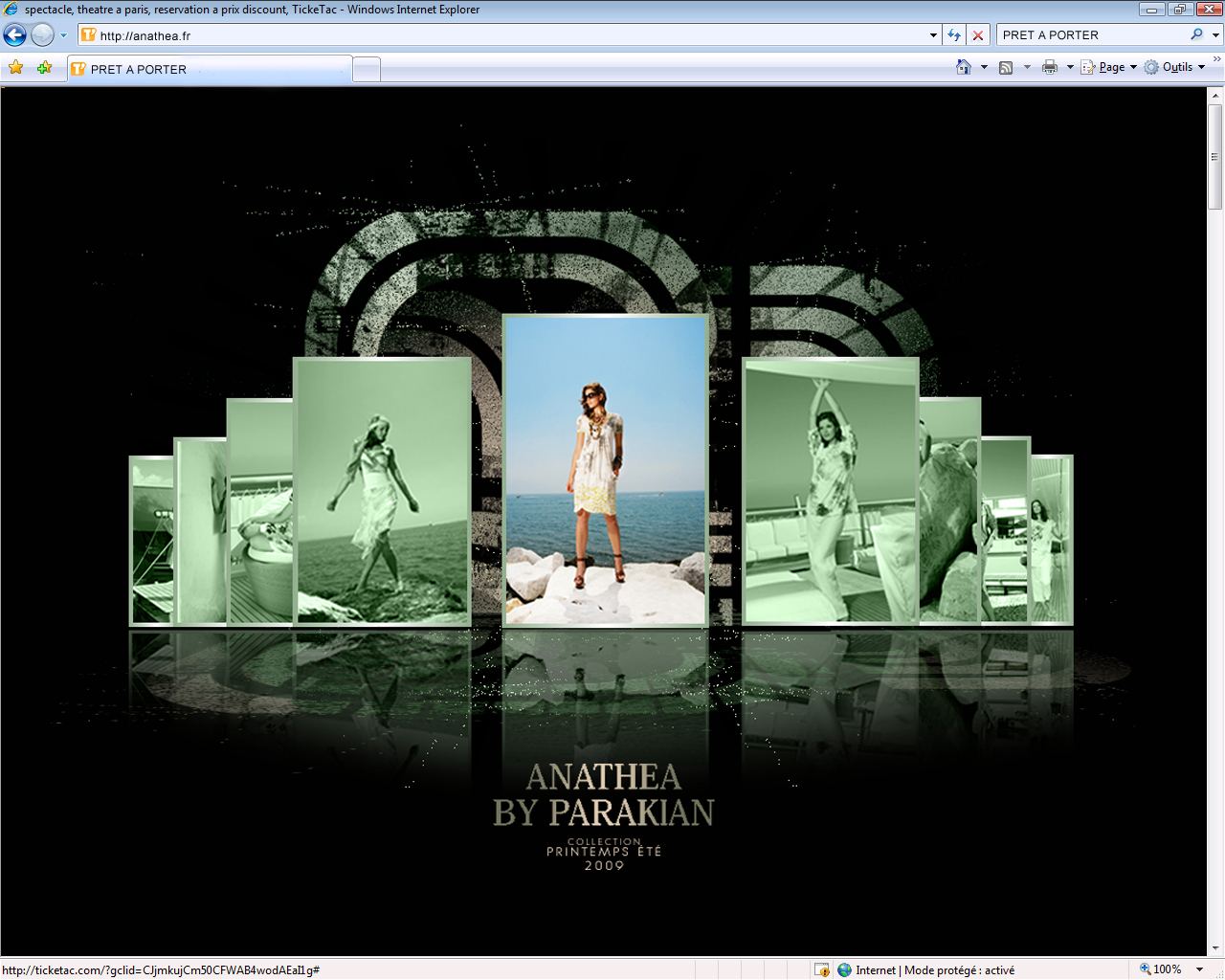Stop loading with the red X icon

[x=977, y=35]
